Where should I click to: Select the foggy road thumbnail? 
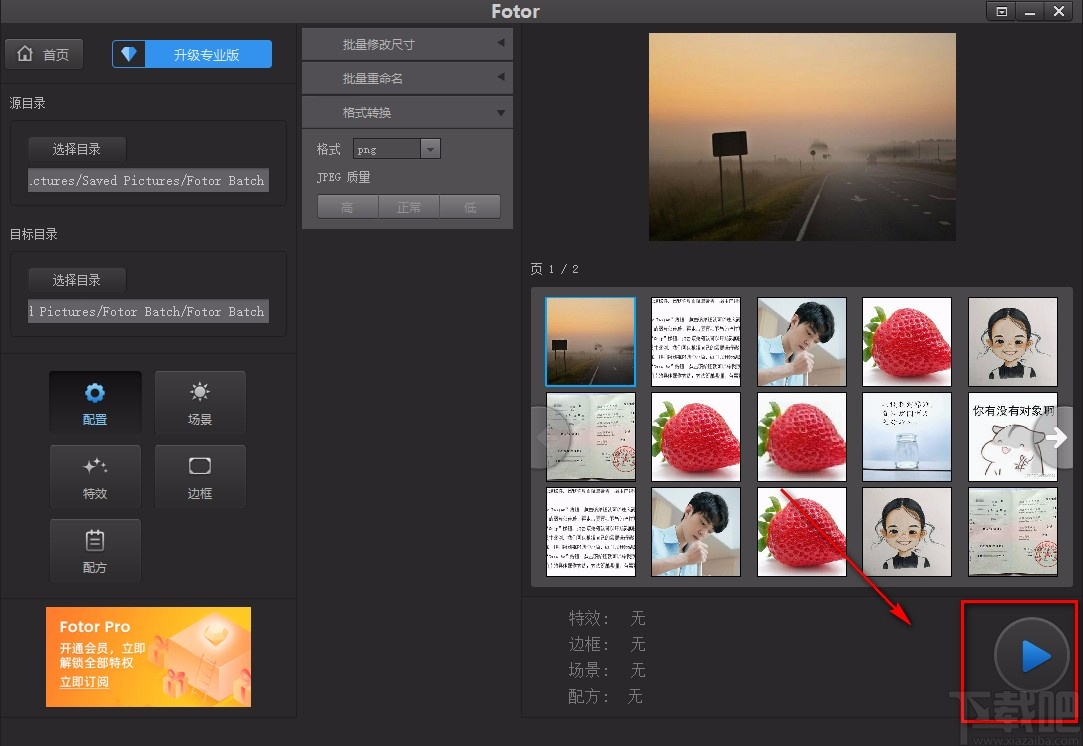(x=590, y=341)
